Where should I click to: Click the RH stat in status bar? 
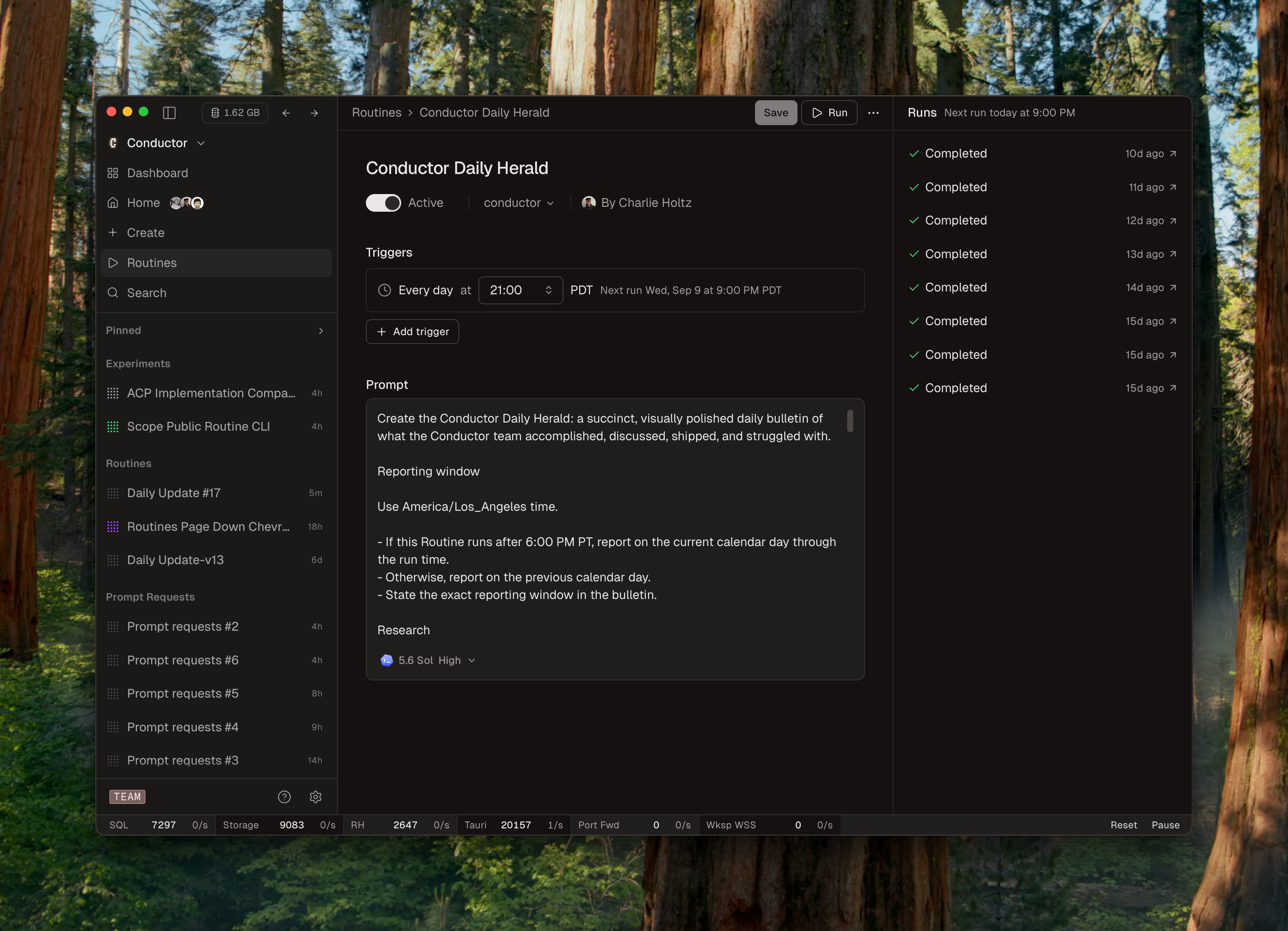400,825
